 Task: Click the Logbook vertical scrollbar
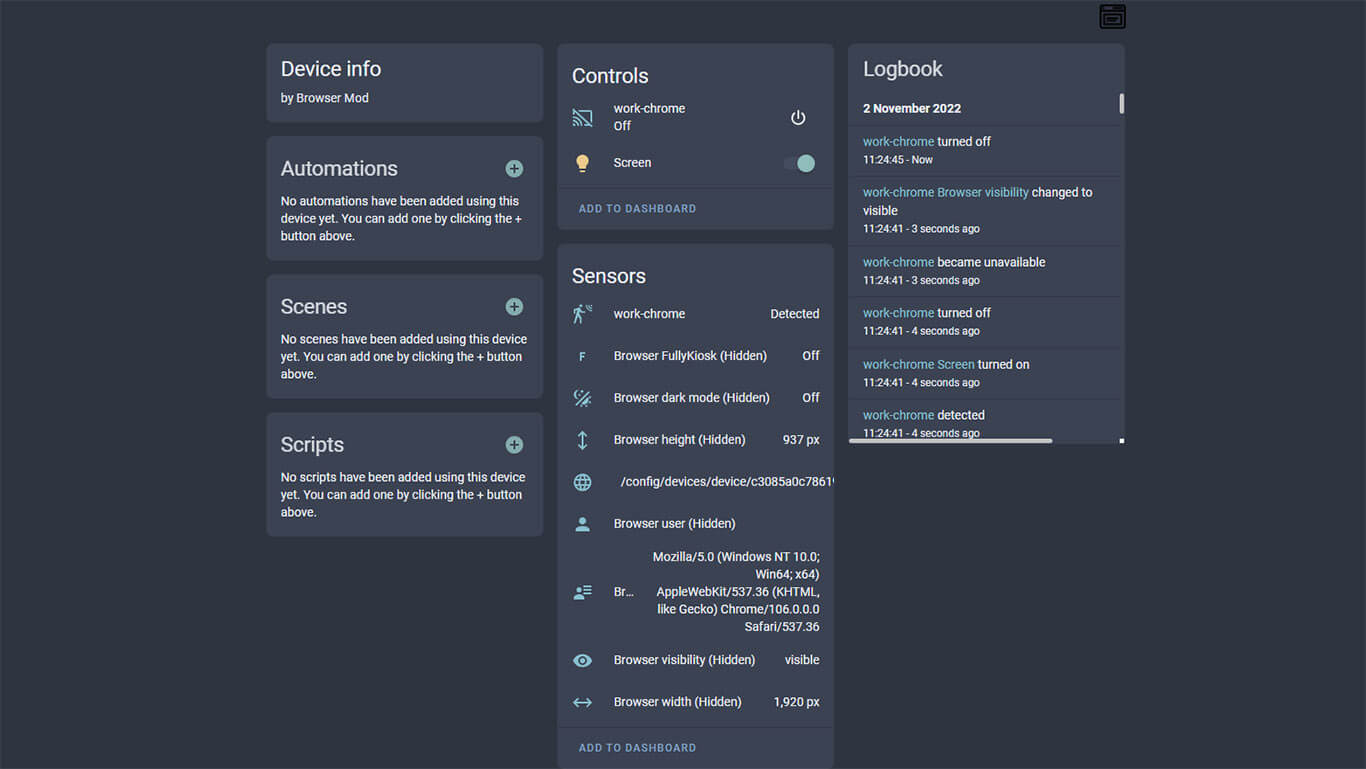point(1122,104)
